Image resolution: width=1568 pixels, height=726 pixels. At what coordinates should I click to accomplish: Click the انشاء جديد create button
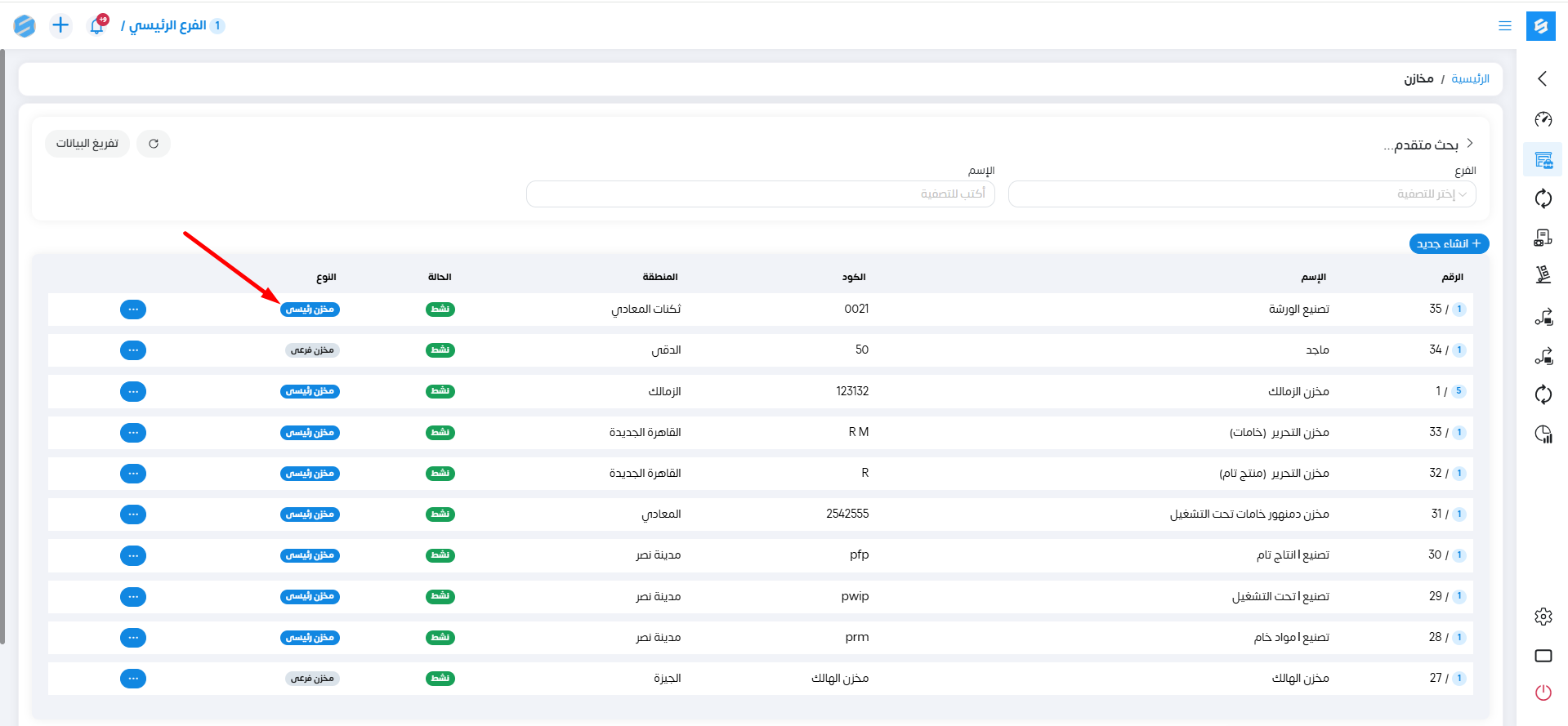(x=1449, y=243)
